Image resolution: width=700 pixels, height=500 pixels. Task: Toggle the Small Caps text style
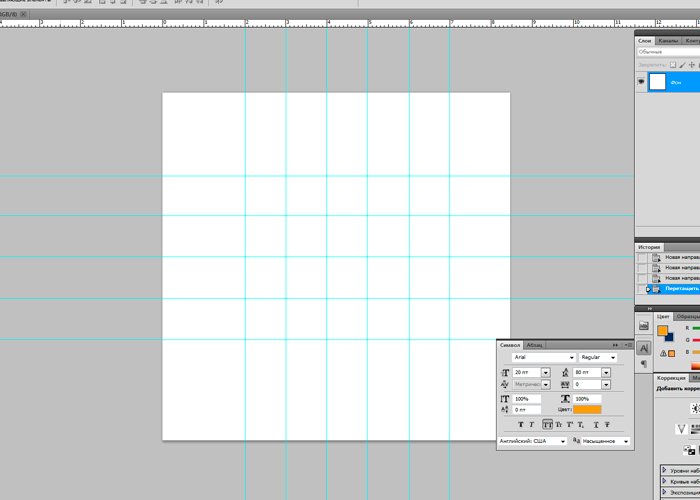560,425
